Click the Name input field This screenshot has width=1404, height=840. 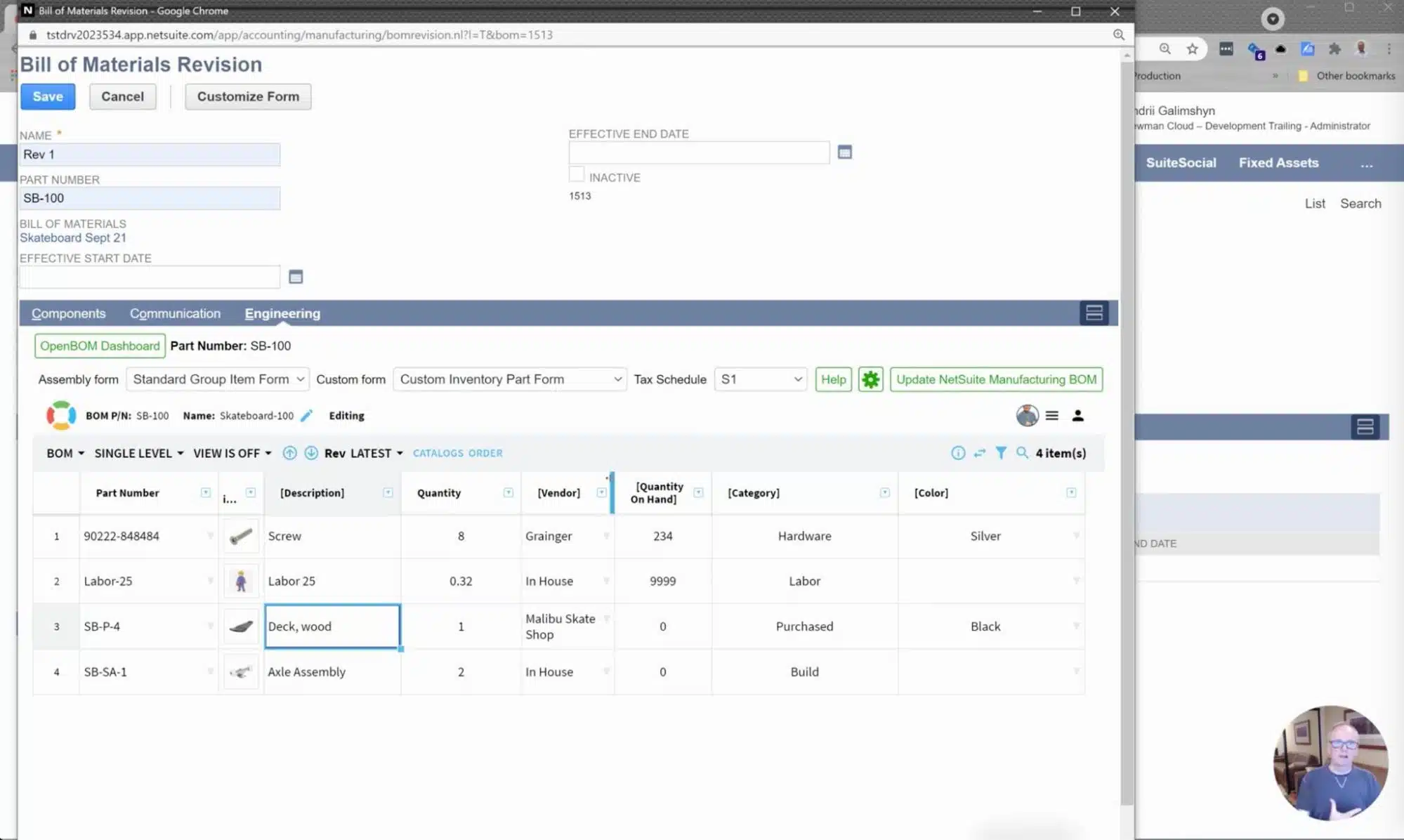pos(150,155)
